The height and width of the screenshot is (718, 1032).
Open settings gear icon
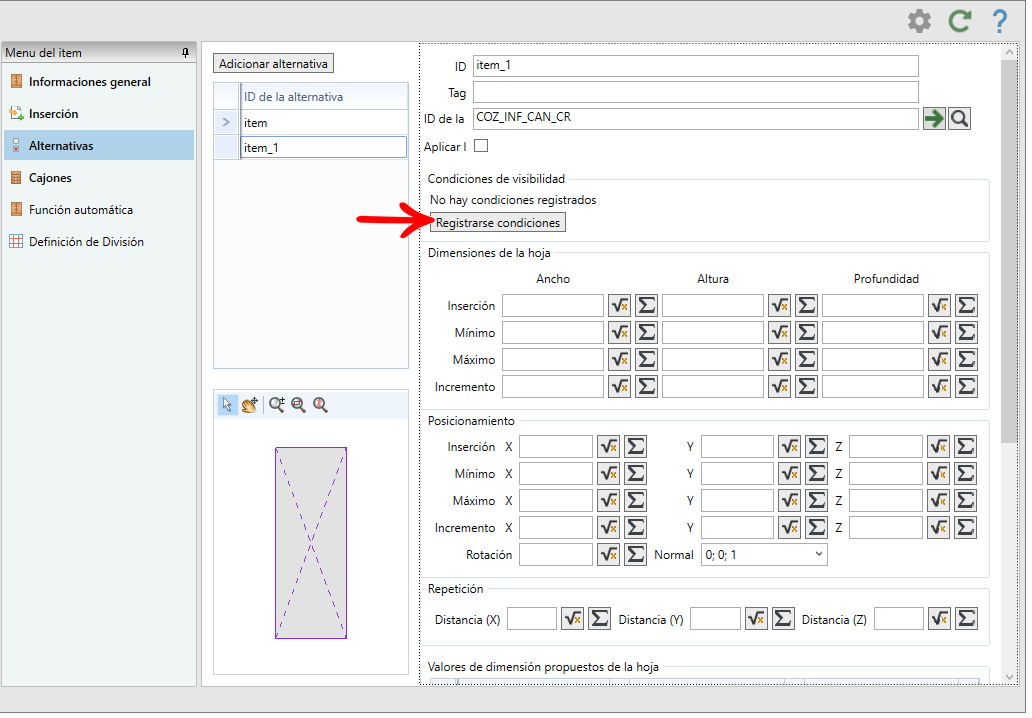tap(919, 21)
